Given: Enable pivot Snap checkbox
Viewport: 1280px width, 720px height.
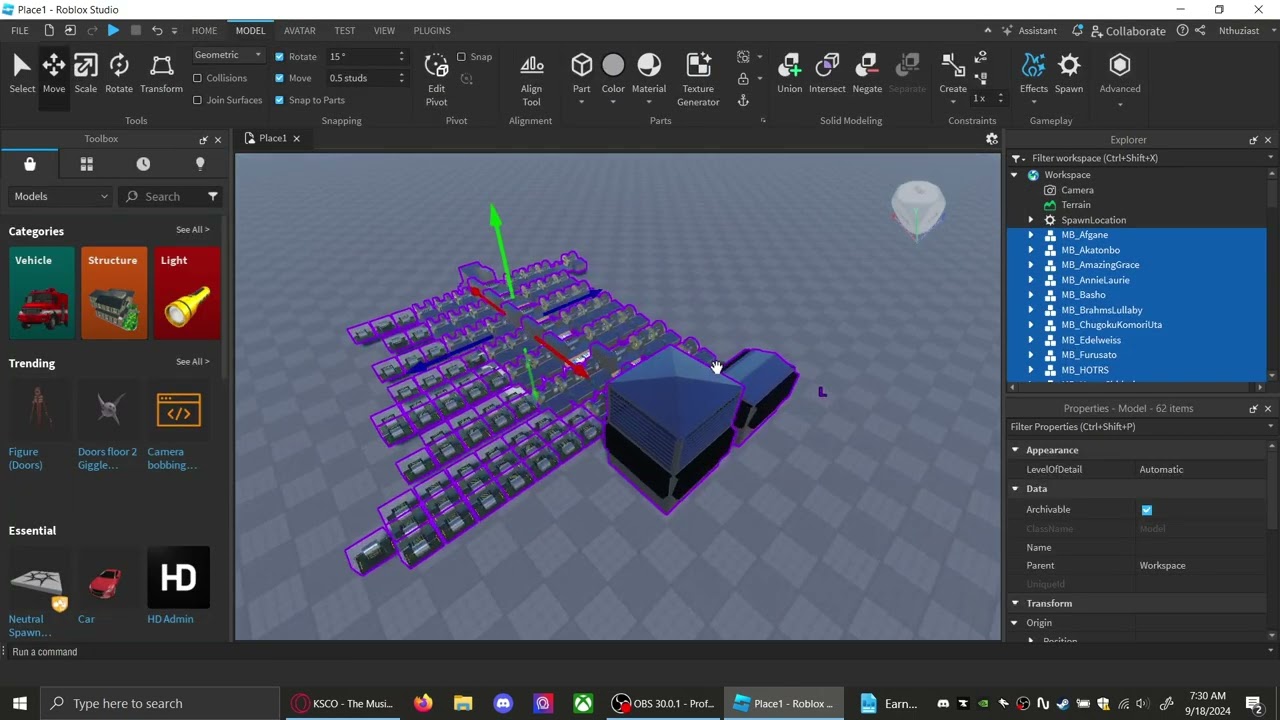Looking at the screenshot, I should (x=461, y=57).
